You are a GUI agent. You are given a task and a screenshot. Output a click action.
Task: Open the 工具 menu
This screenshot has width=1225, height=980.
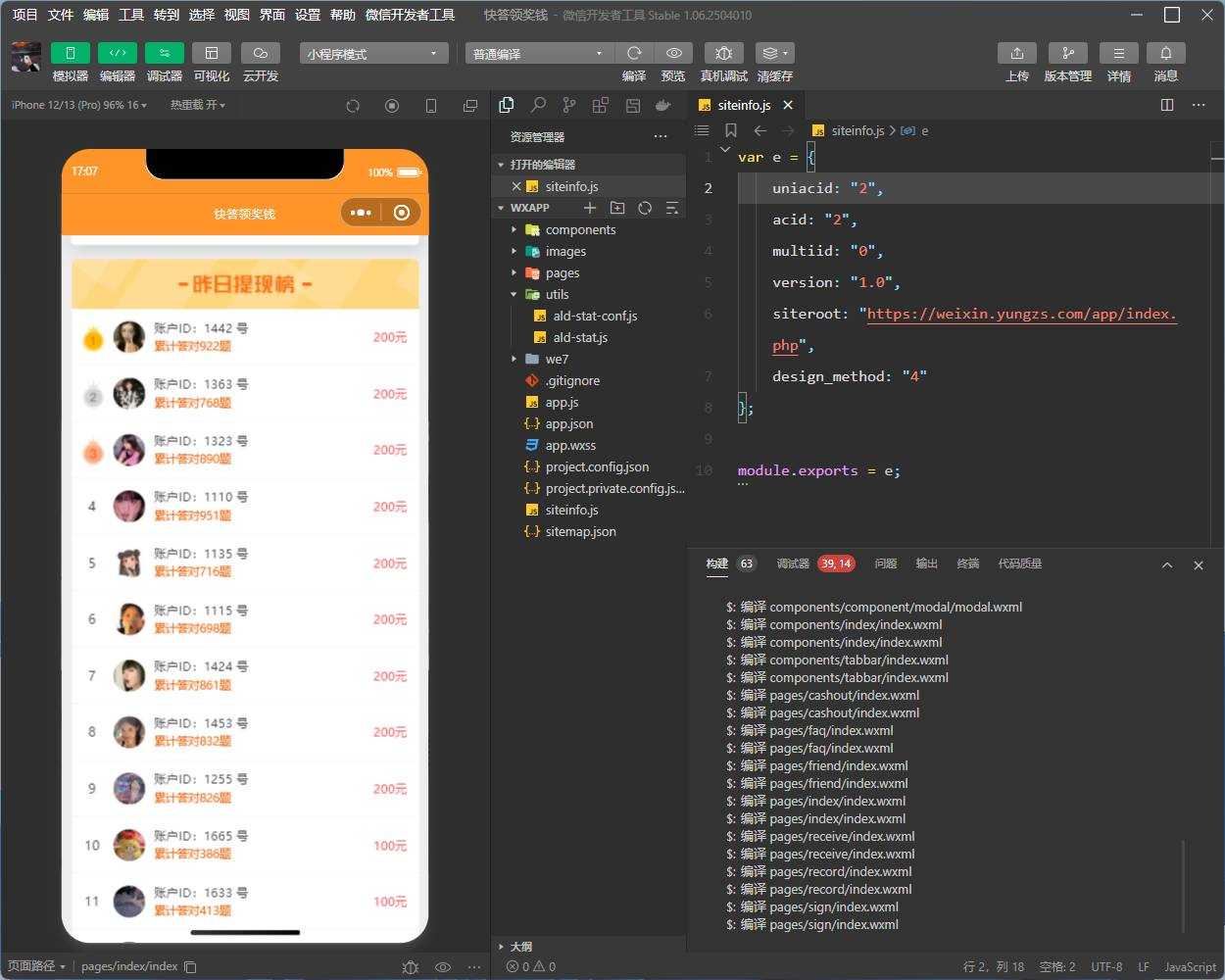click(x=131, y=15)
